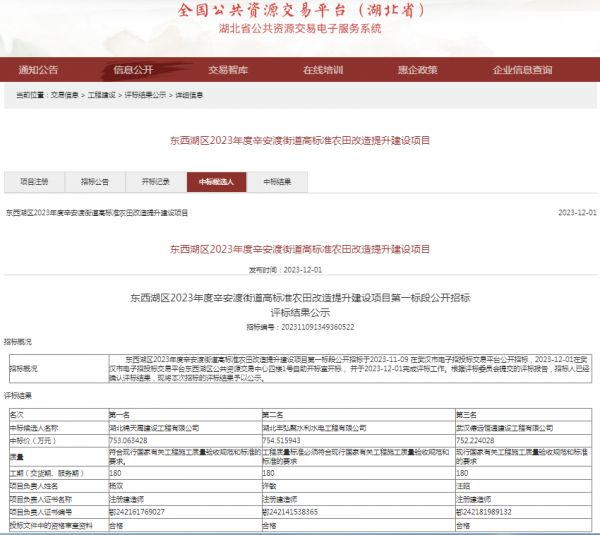Go back to 评标结果公示 via breadcrumb
Image resolution: width=600 pixels, height=535 pixels.
(x=146, y=95)
